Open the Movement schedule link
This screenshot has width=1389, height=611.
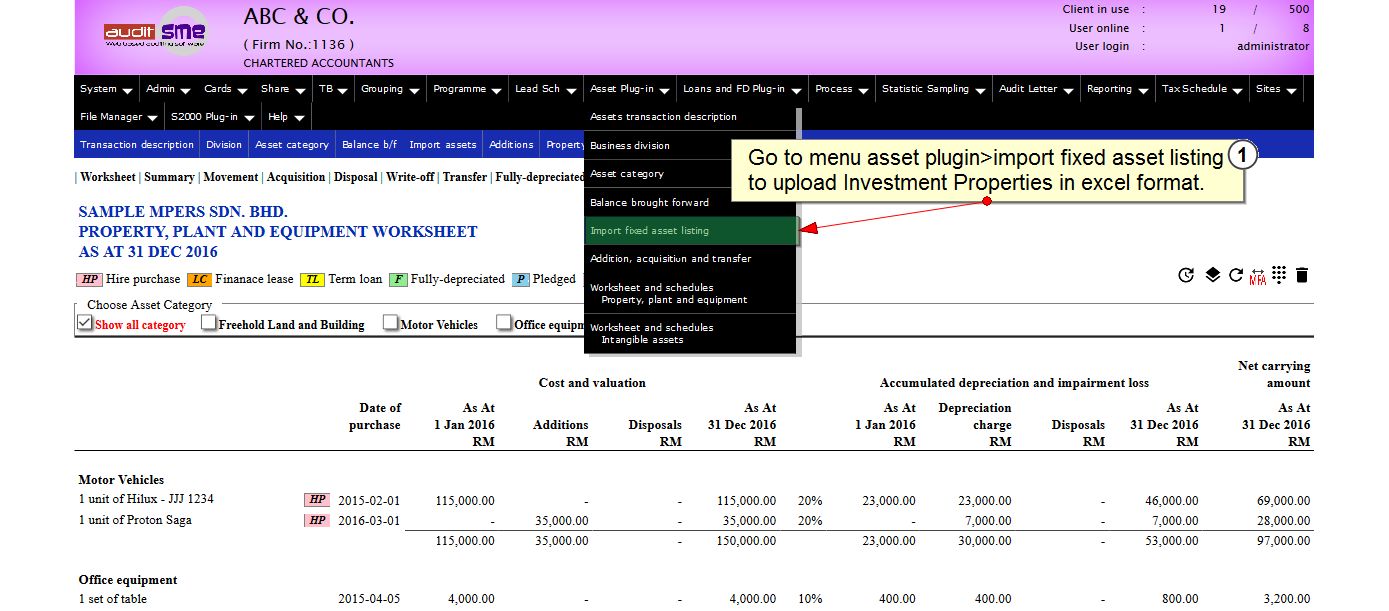(x=230, y=177)
